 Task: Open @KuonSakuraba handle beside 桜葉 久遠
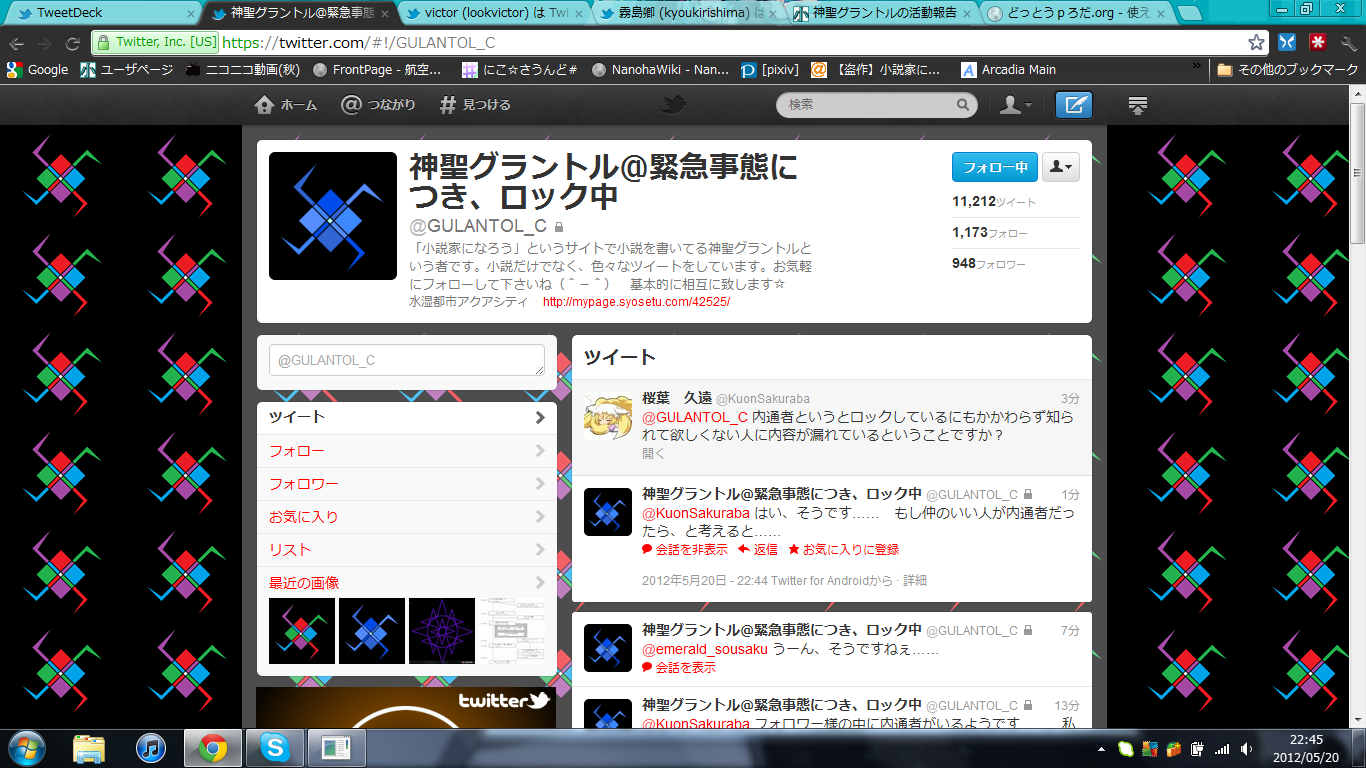click(763, 398)
